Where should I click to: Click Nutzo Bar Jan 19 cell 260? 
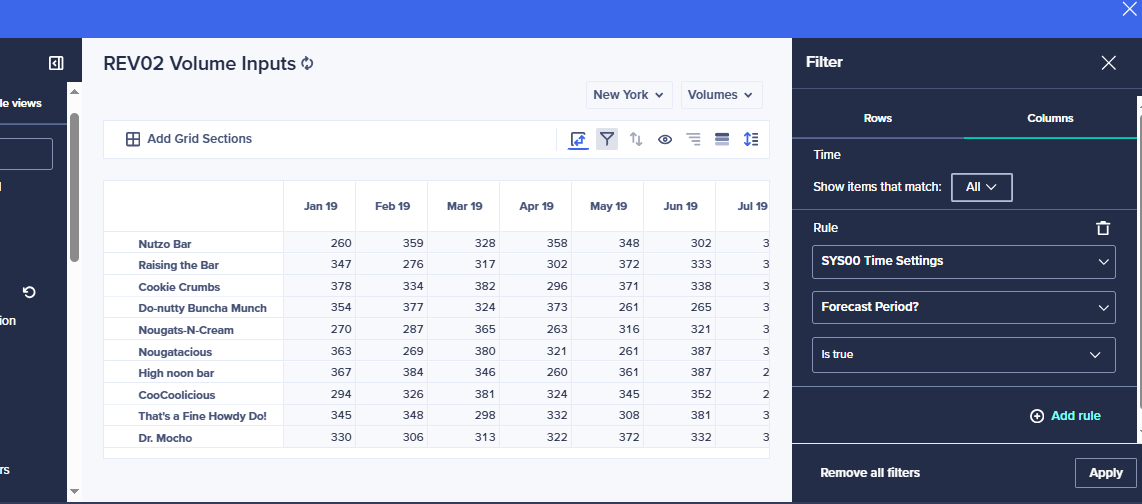tap(320, 243)
